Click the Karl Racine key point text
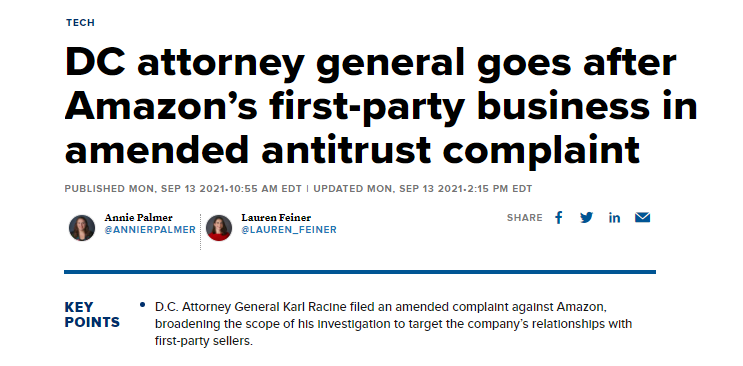 [x=393, y=324]
